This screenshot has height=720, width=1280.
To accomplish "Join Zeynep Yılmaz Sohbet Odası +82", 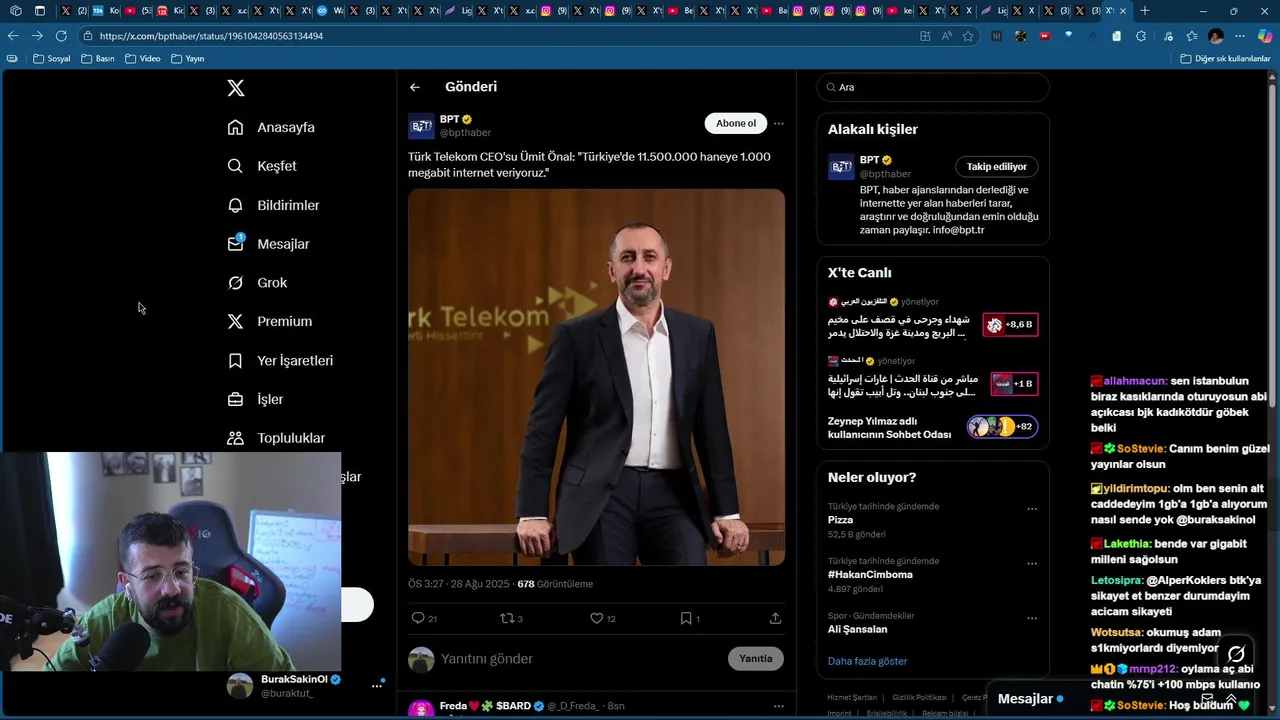I will 1003,427.
